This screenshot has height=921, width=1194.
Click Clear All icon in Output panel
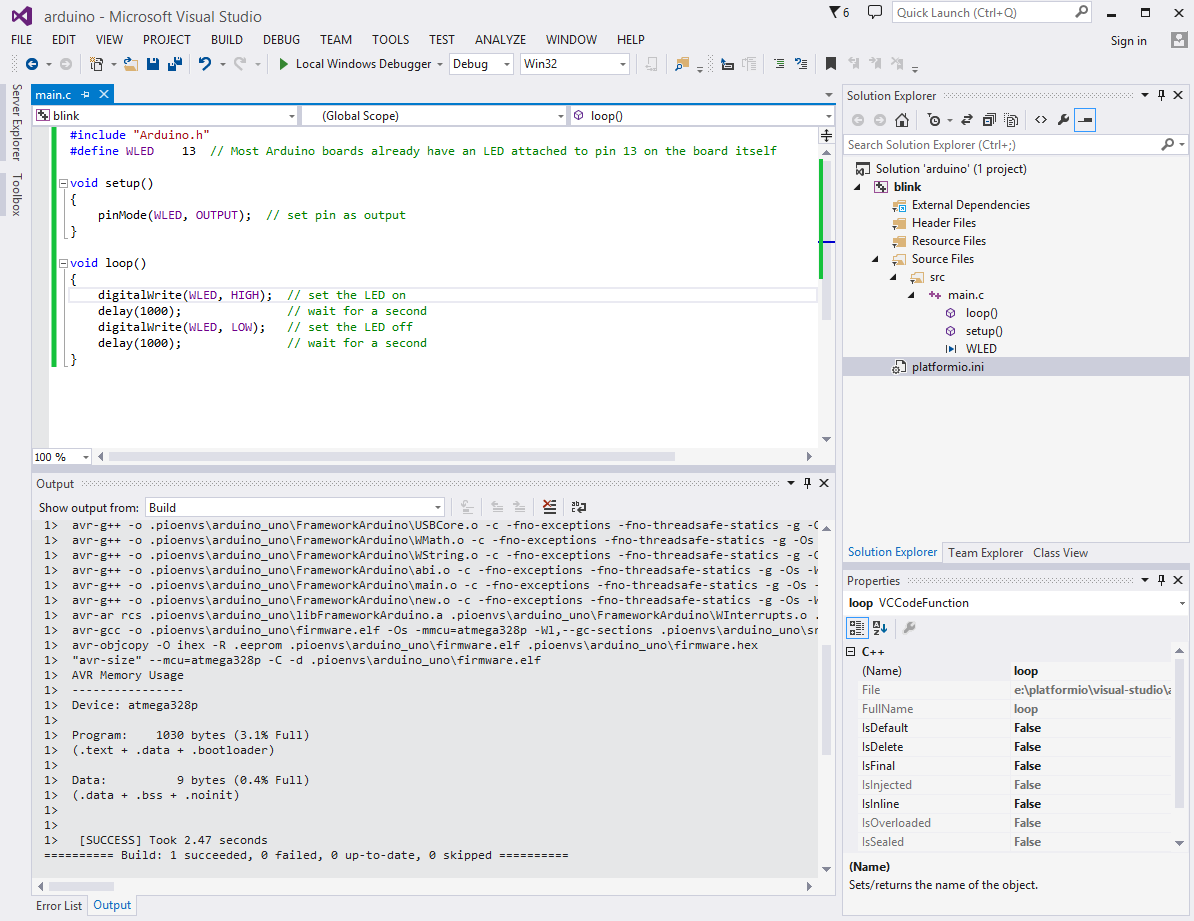tap(549, 507)
